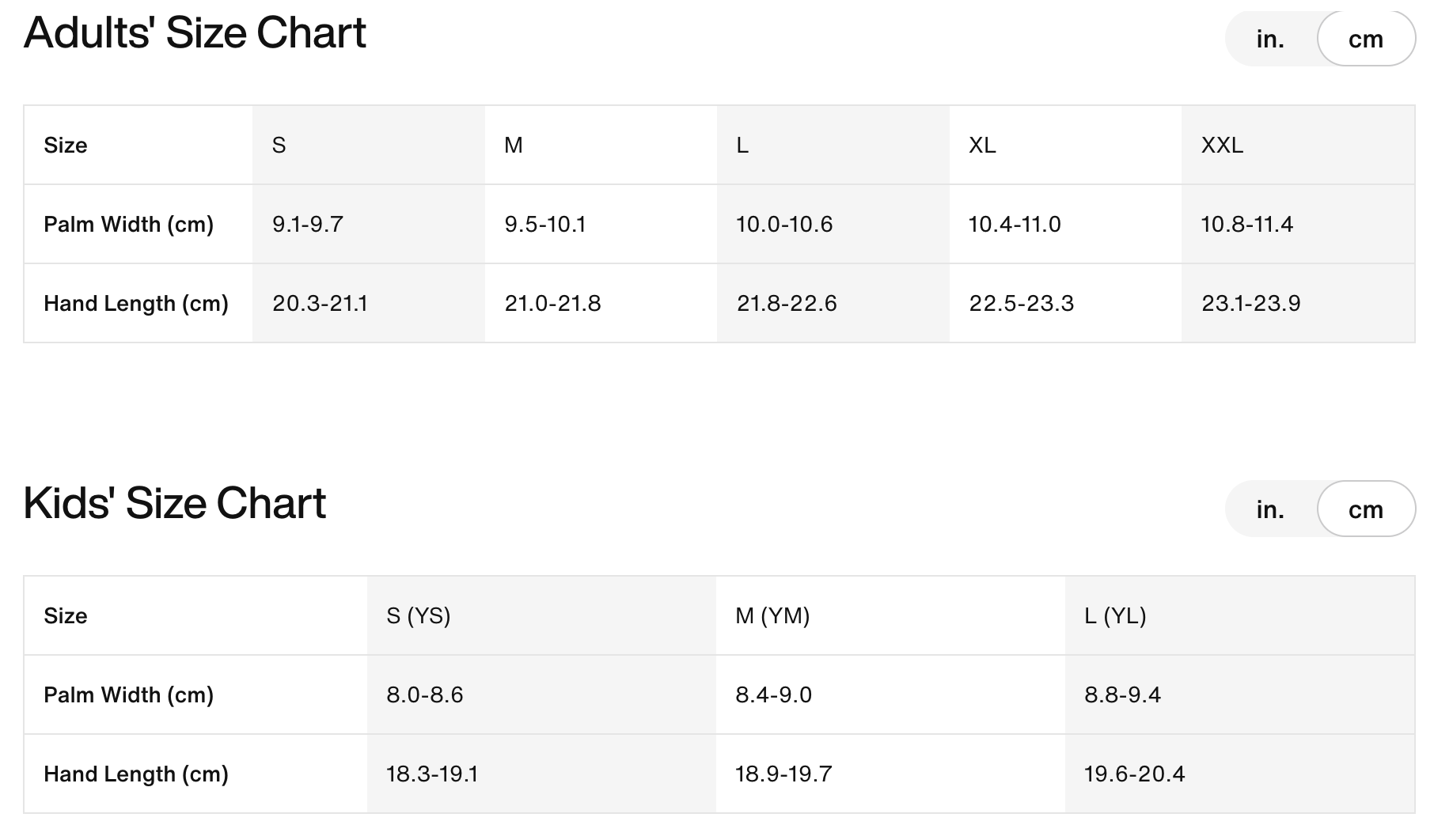
Task: Click the L (YL) kids size header
Action: pyautogui.click(x=1115, y=615)
